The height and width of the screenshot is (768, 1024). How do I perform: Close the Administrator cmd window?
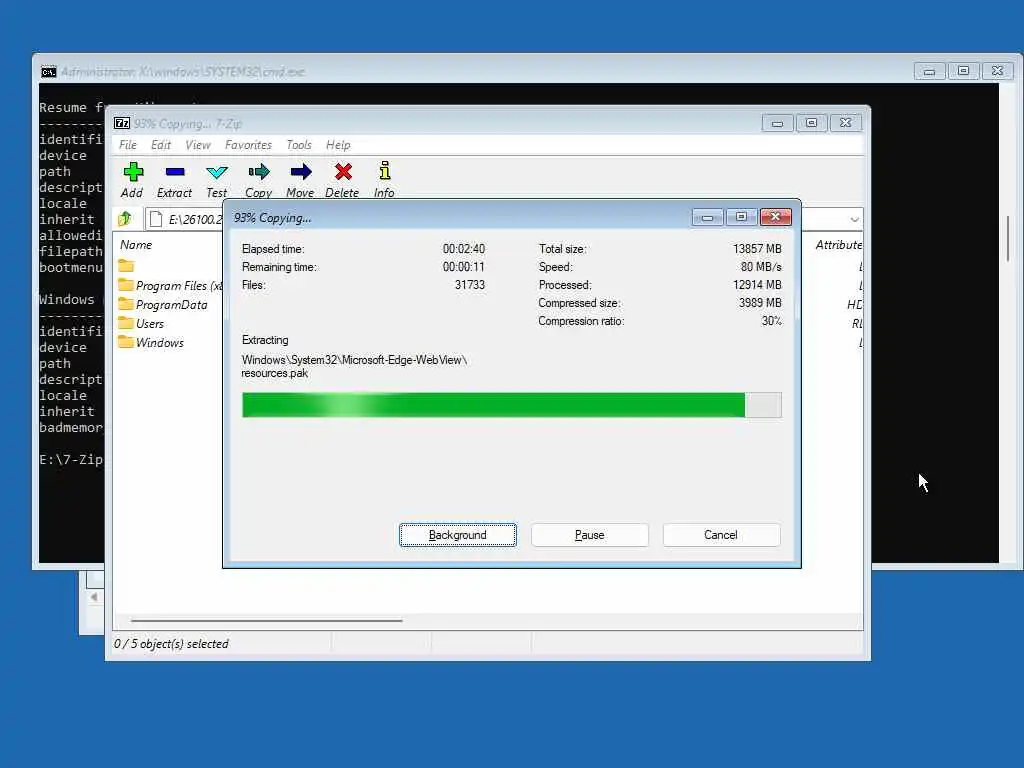tap(997, 71)
